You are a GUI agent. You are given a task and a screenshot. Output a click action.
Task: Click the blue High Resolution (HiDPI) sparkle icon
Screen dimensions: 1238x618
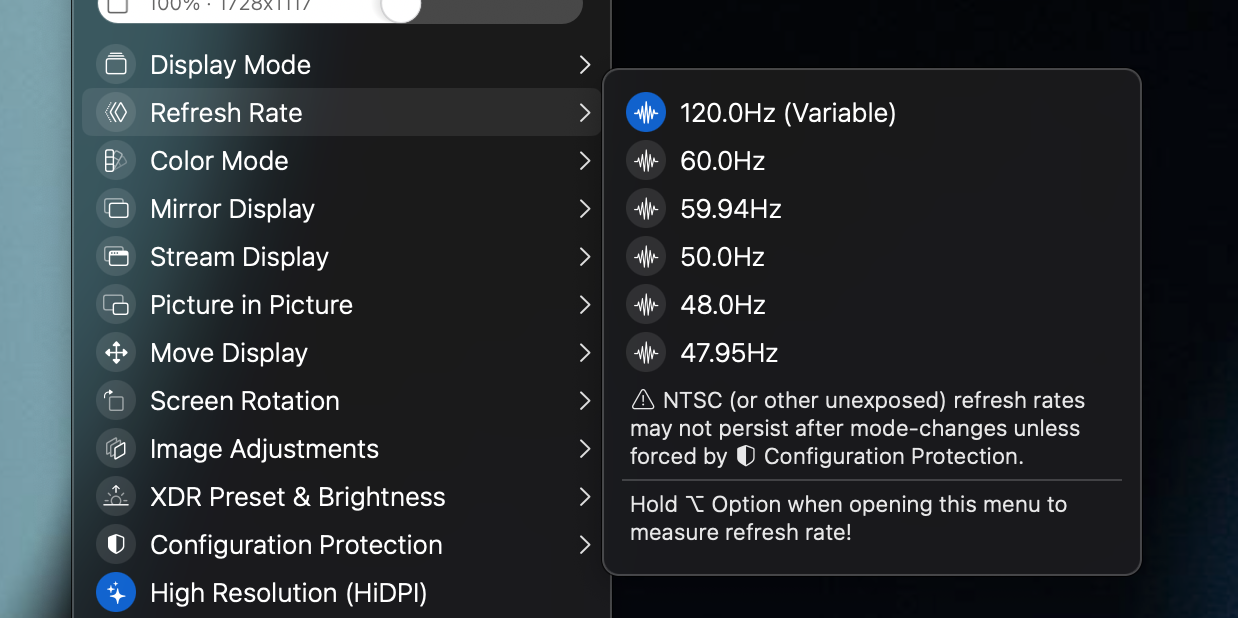tap(116, 592)
